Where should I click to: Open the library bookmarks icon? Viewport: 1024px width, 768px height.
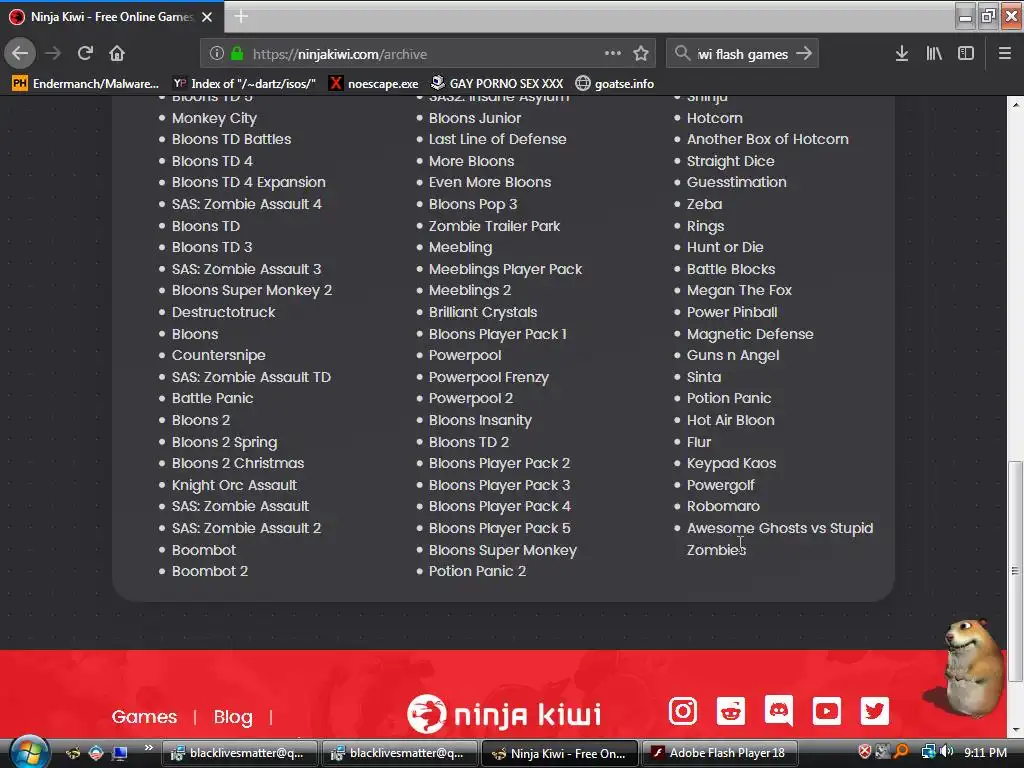[934, 54]
